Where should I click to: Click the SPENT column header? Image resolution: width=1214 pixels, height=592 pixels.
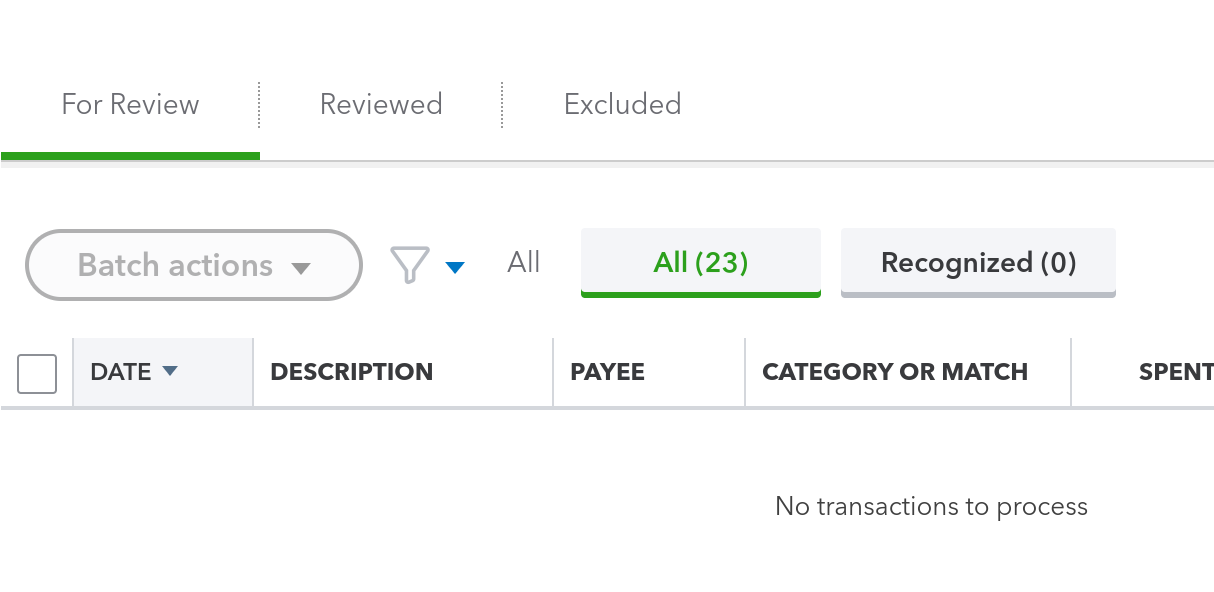pos(1175,372)
